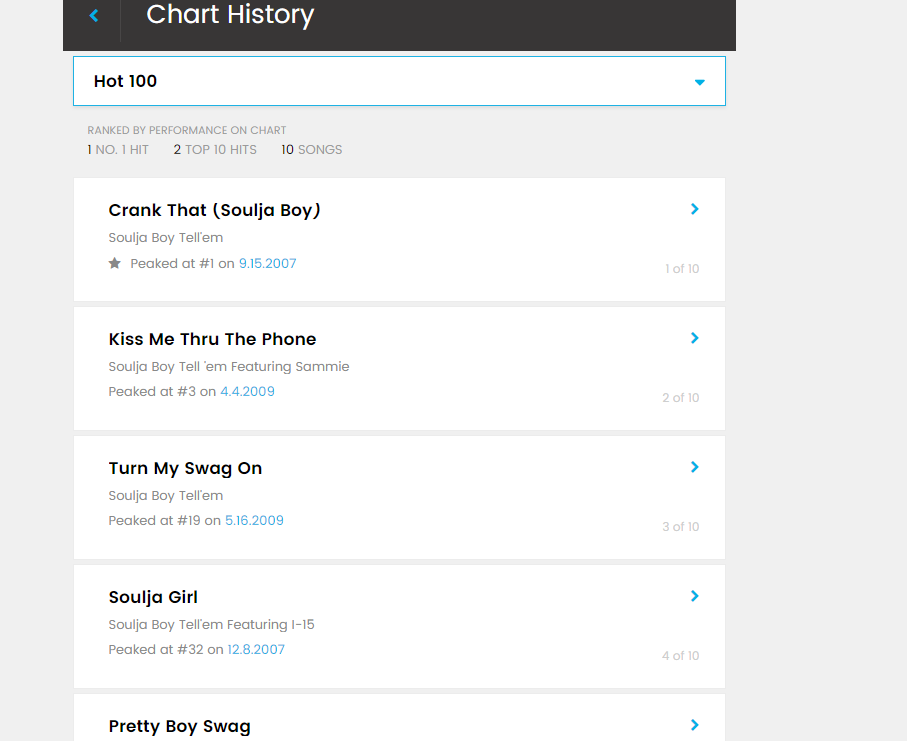Image resolution: width=907 pixels, height=741 pixels.
Task: Select the Kiss Me Thru The Phone title
Action: 212,339
